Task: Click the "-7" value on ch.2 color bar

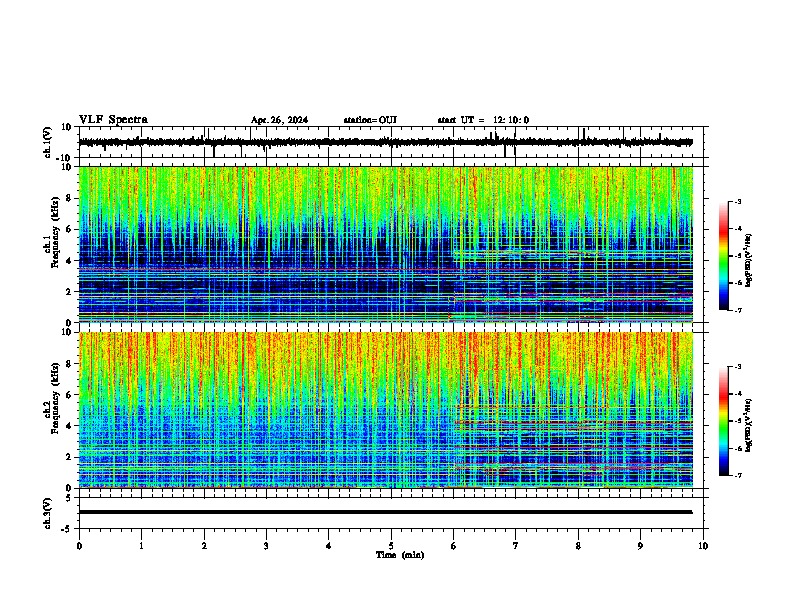Action: coord(737,476)
